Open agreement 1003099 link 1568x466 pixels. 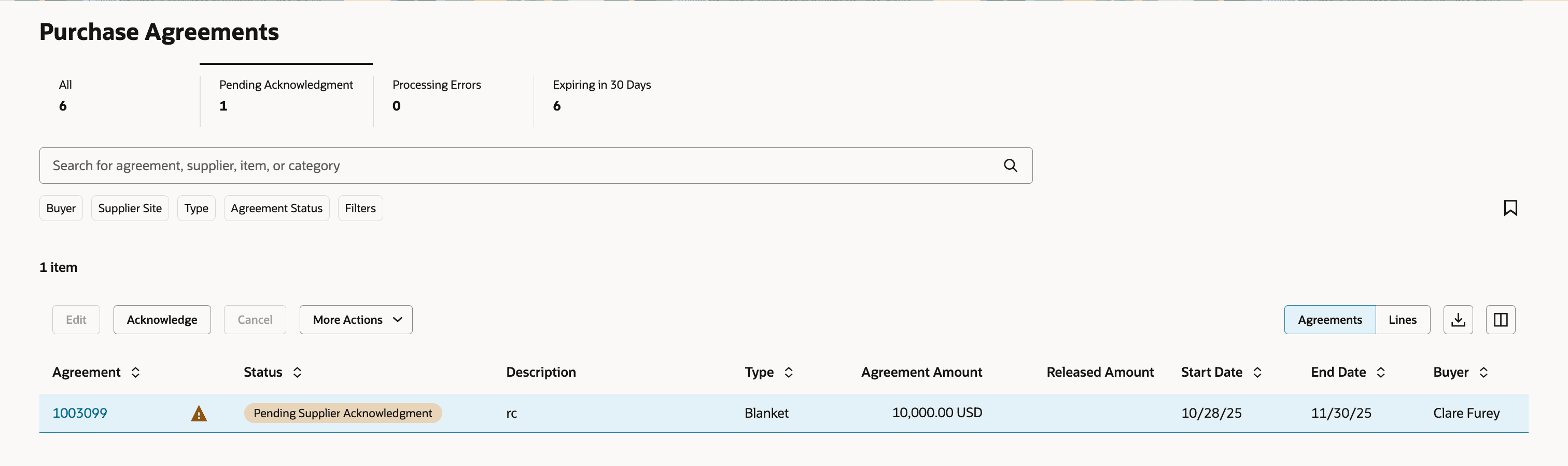click(x=80, y=413)
